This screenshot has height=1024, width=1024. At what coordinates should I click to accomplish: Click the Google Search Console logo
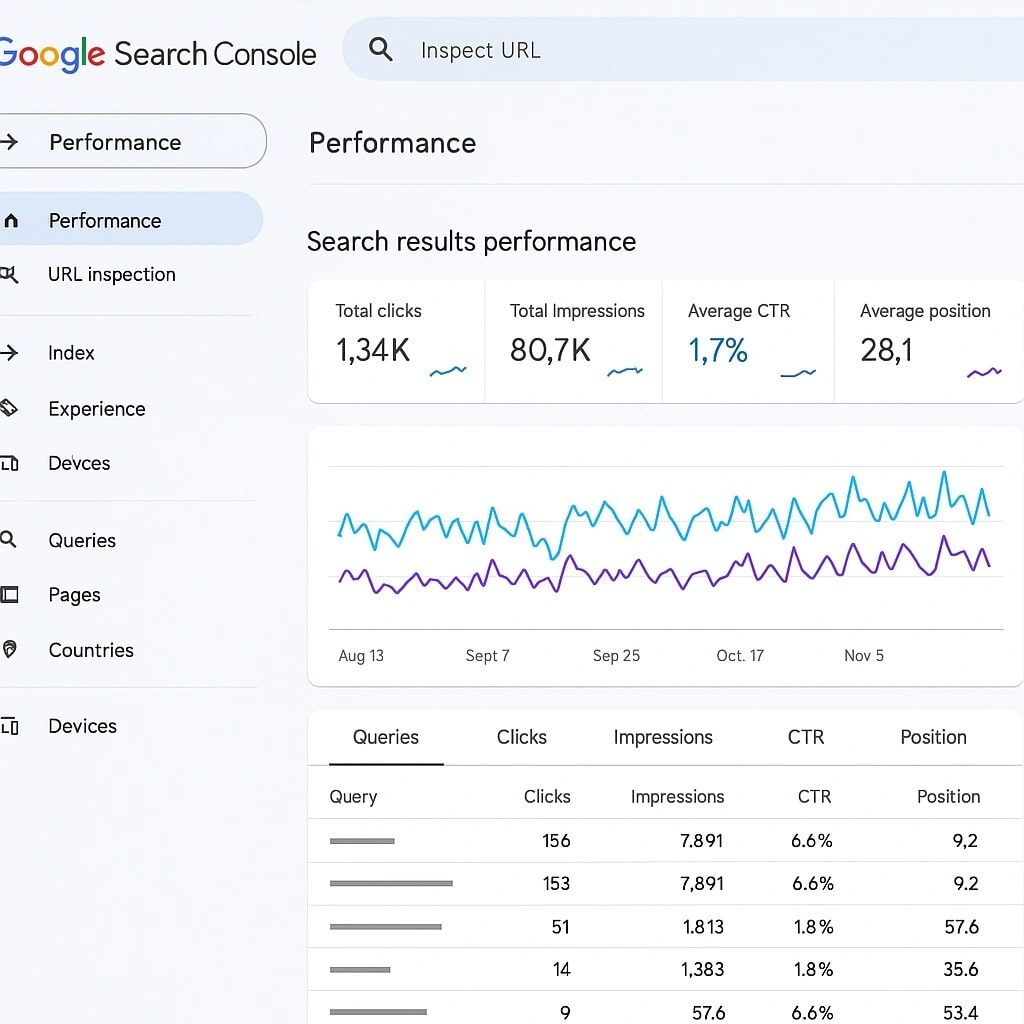tap(158, 53)
